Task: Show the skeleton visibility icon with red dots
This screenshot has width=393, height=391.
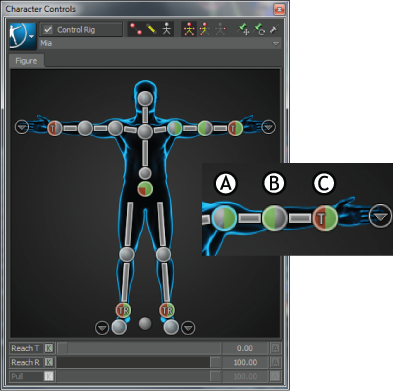Action: 136,29
